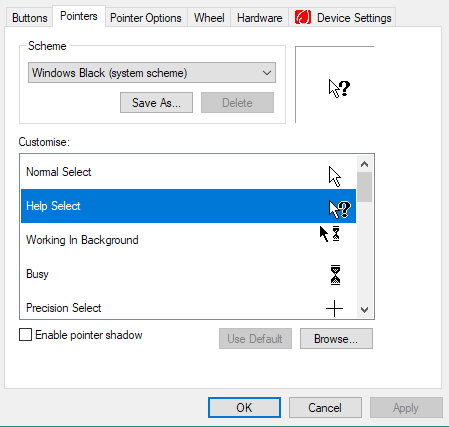
Task: Select the Pointers tab
Action: pyautogui.click(x=79, y=16)
